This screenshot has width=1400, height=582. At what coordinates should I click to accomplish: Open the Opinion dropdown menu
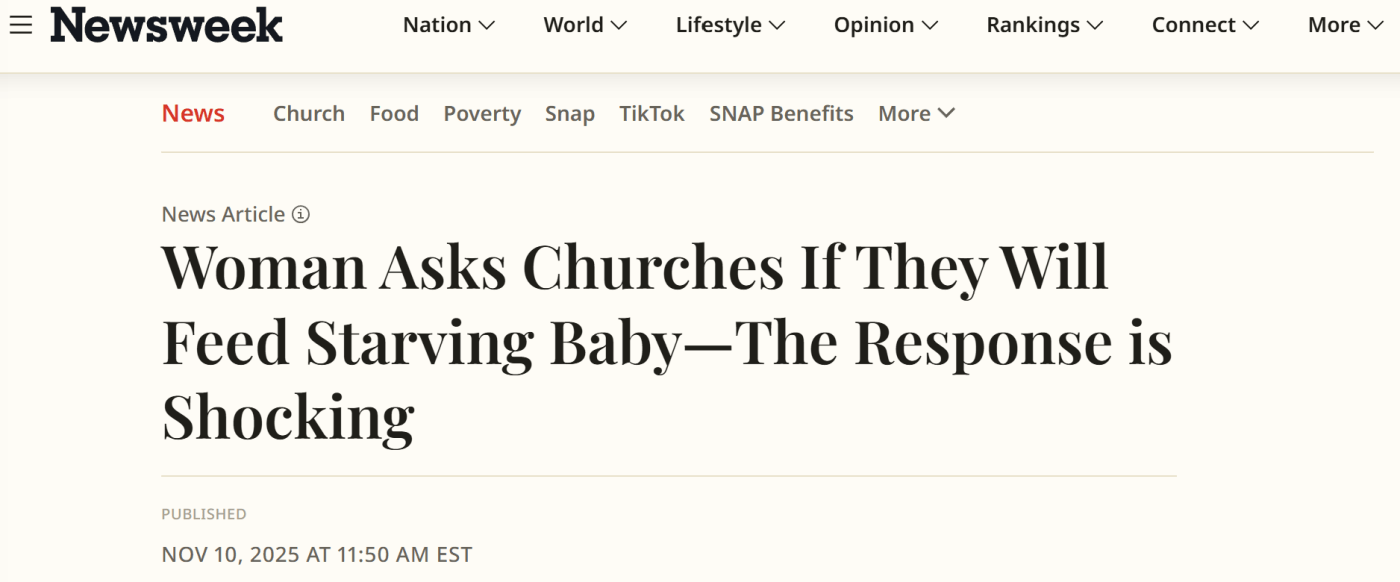(886, 25)
